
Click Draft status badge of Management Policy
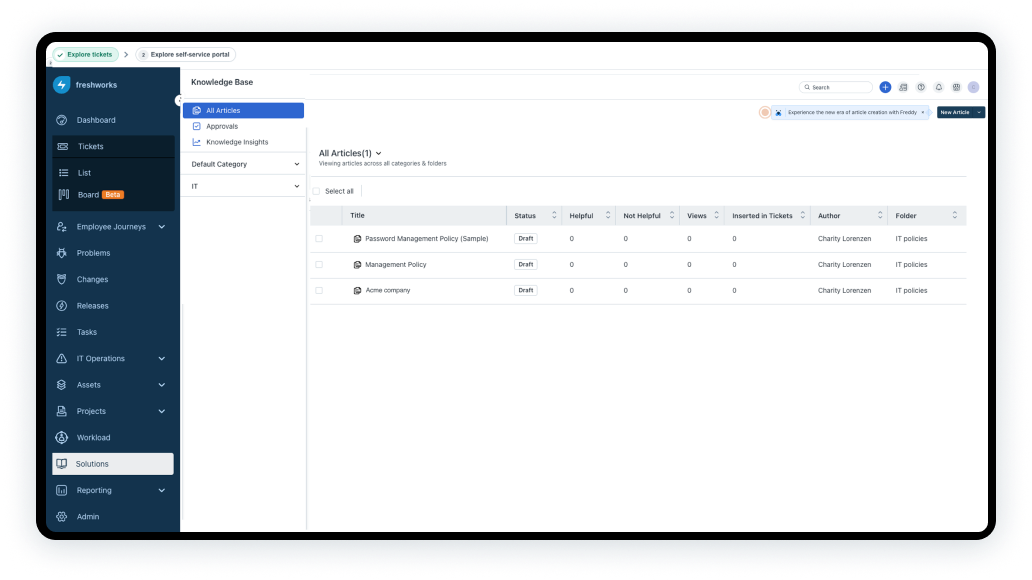[526, 265]
